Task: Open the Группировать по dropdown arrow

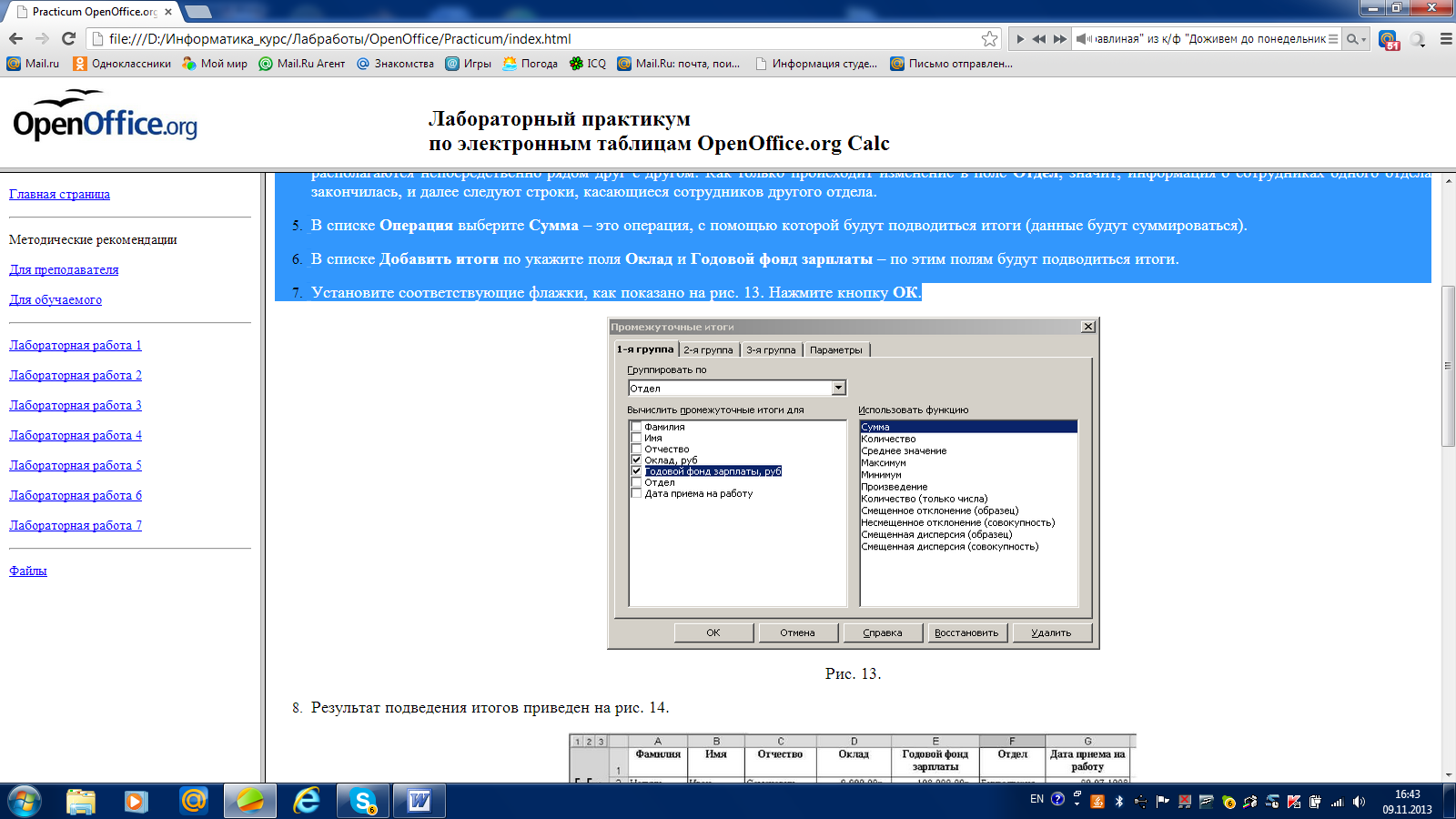Action: 839,389
